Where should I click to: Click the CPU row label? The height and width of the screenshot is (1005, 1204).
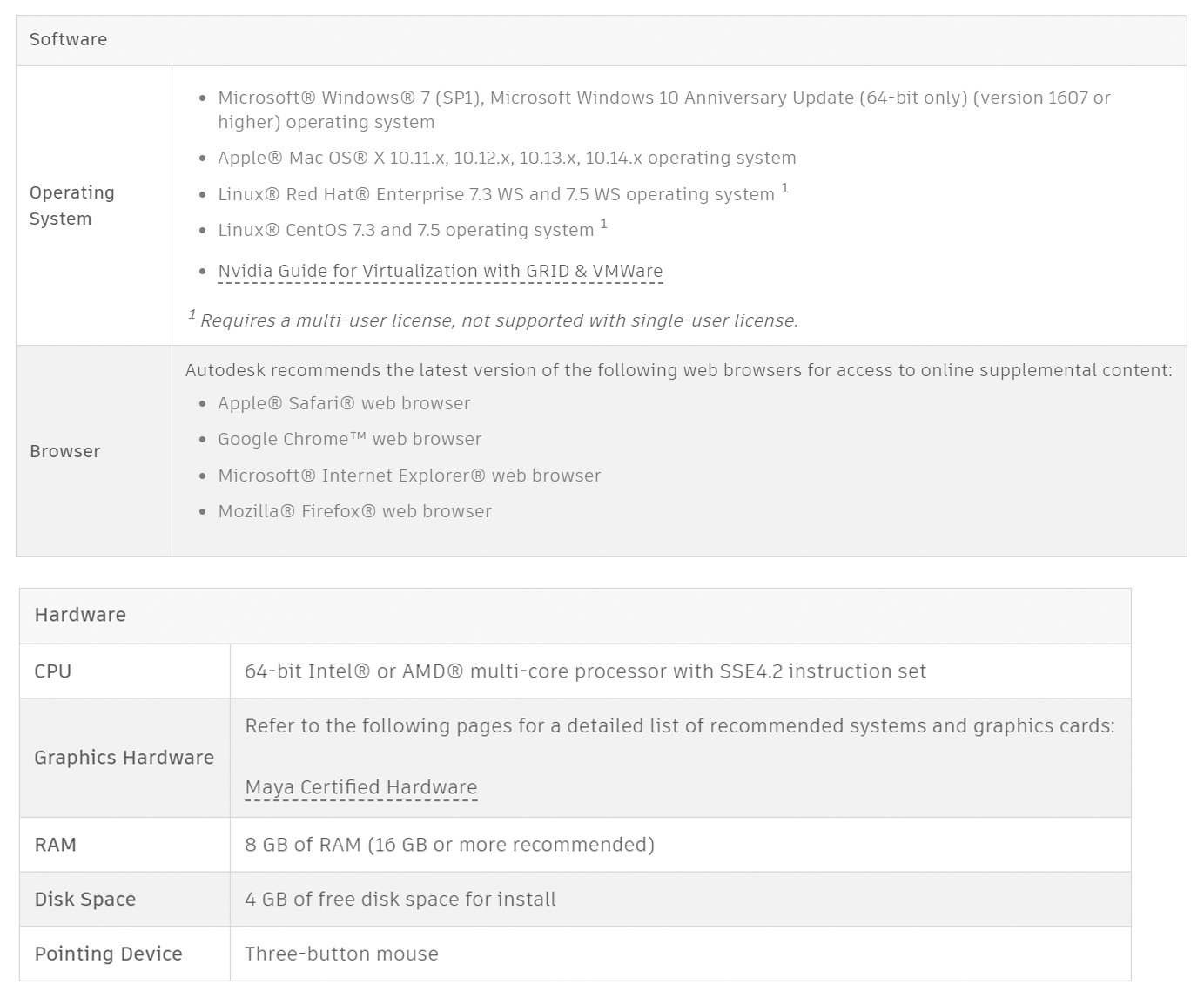(53, 671)
